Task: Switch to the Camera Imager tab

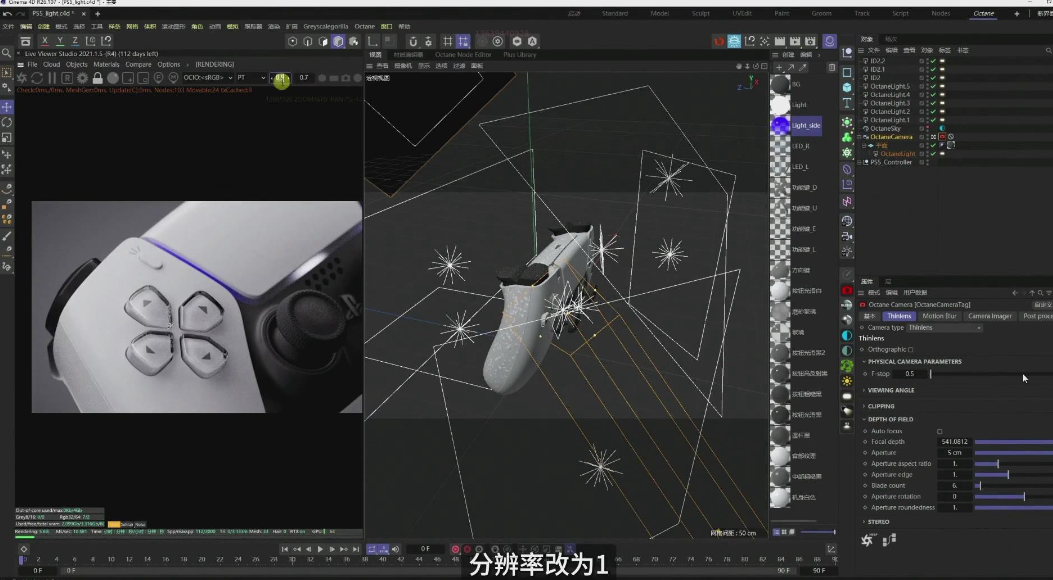Action: pos(990,316)
